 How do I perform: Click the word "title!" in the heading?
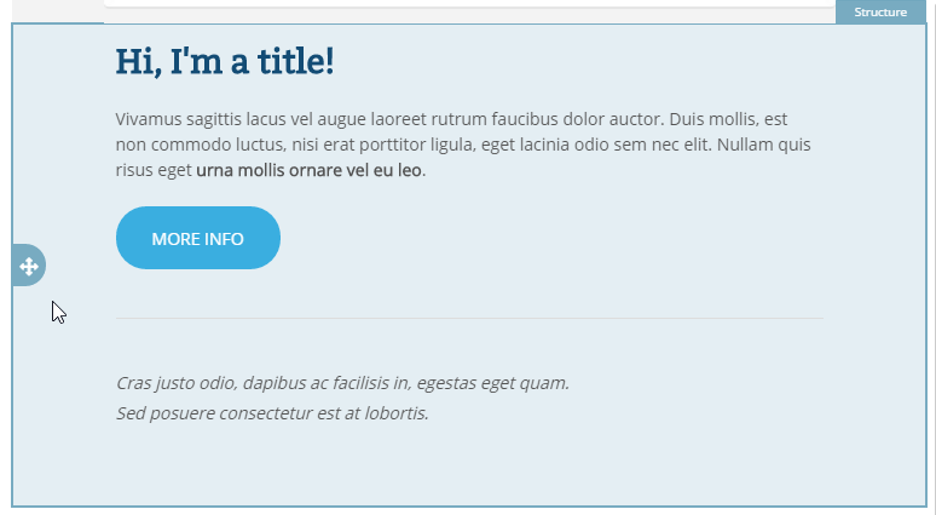(295, 62)
